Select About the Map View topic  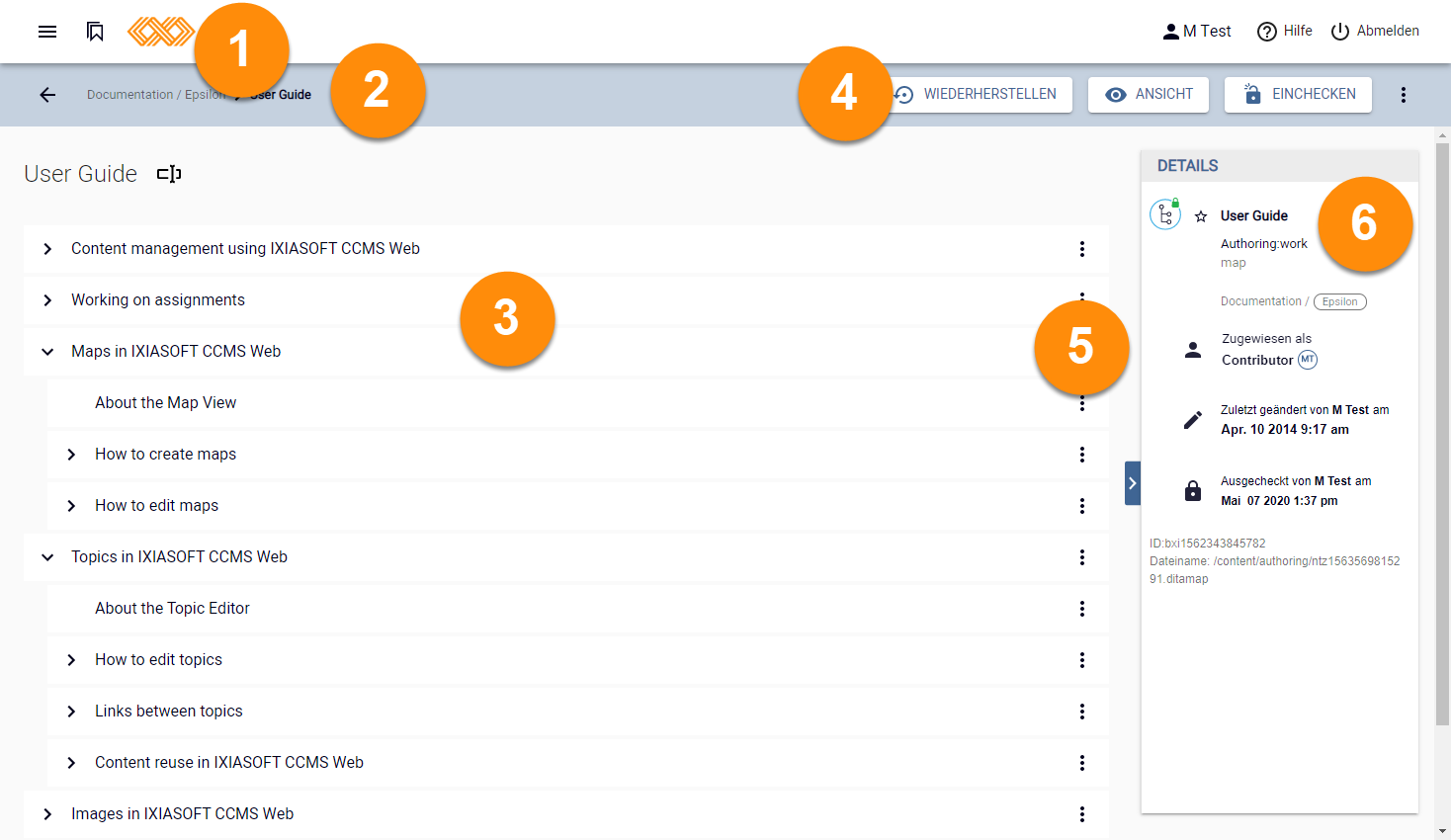click(166, 403)
